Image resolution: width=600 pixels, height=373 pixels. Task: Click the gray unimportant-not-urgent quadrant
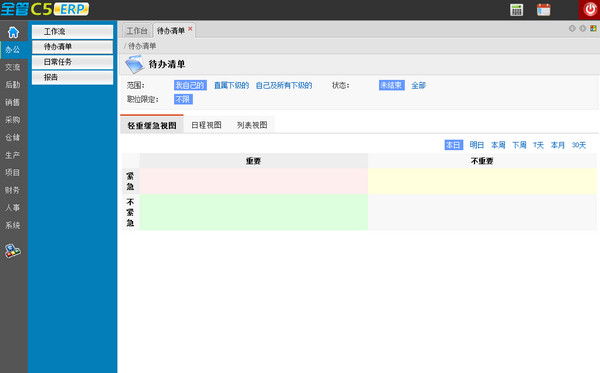click(x=482, y=212)
